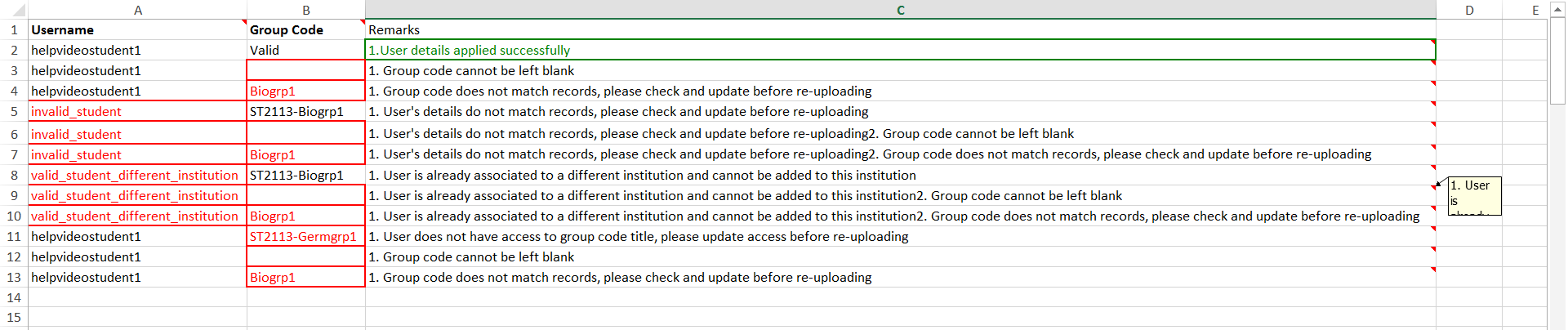
Task: Select column D header
Action: point(1469,10)
